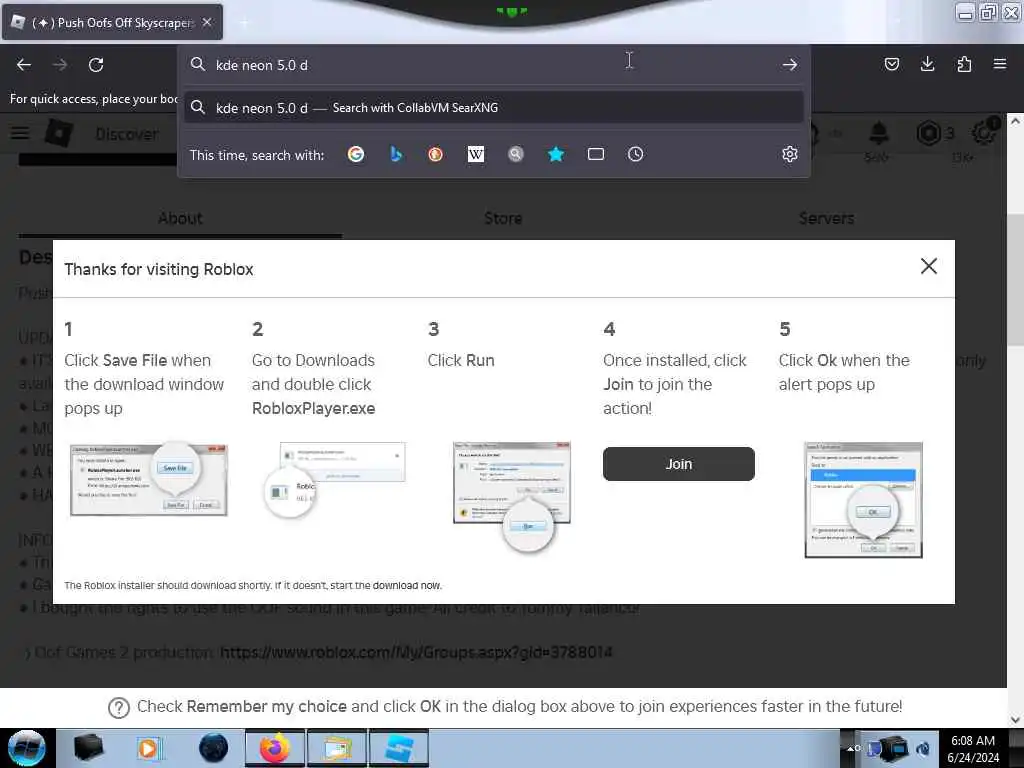Switch to Firefox on the taskbar
The height and width of the screenshot is (768, 1024).
click(275, 748)
